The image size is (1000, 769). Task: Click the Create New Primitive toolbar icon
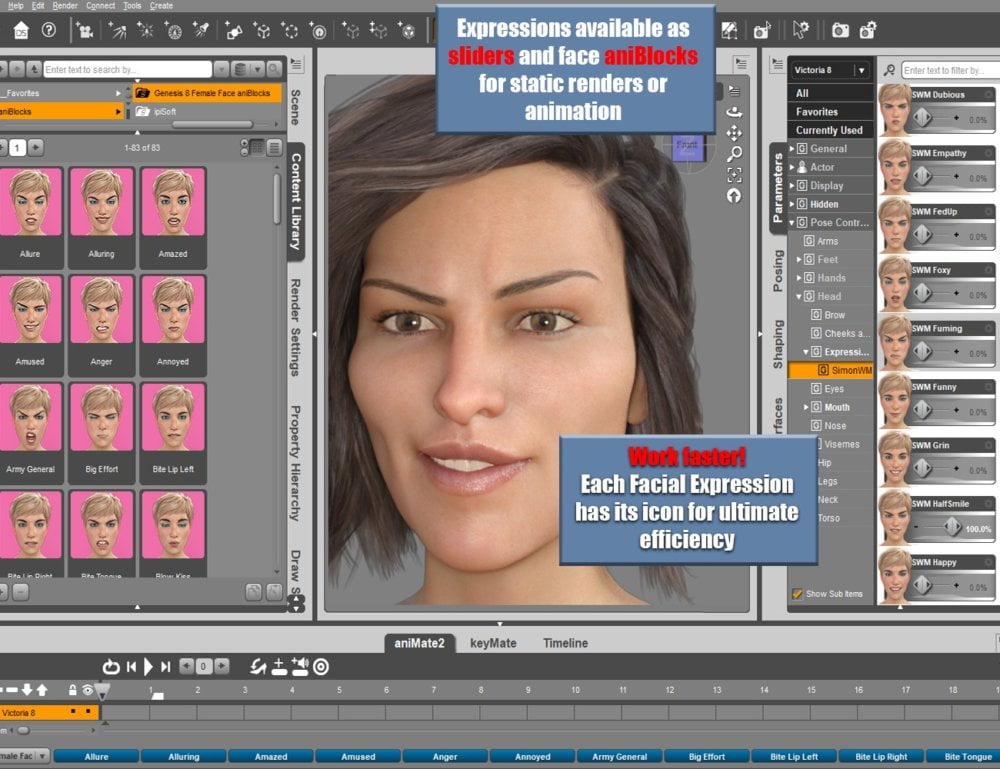click(263, 32)
